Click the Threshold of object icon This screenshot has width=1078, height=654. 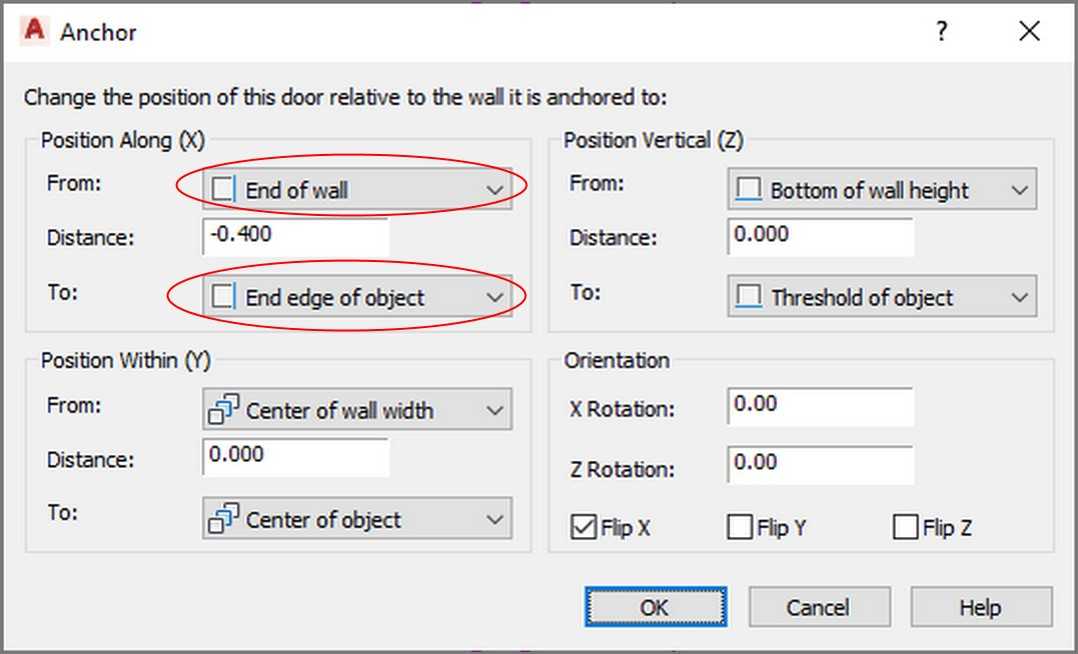click(748, 296)
